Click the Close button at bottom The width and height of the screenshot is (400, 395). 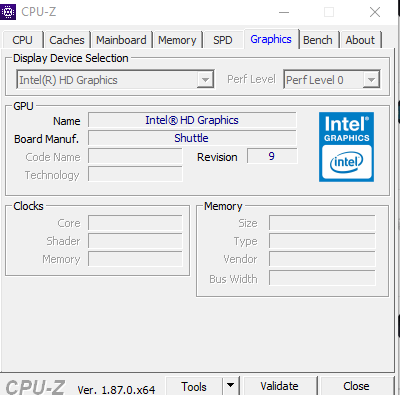356,386
